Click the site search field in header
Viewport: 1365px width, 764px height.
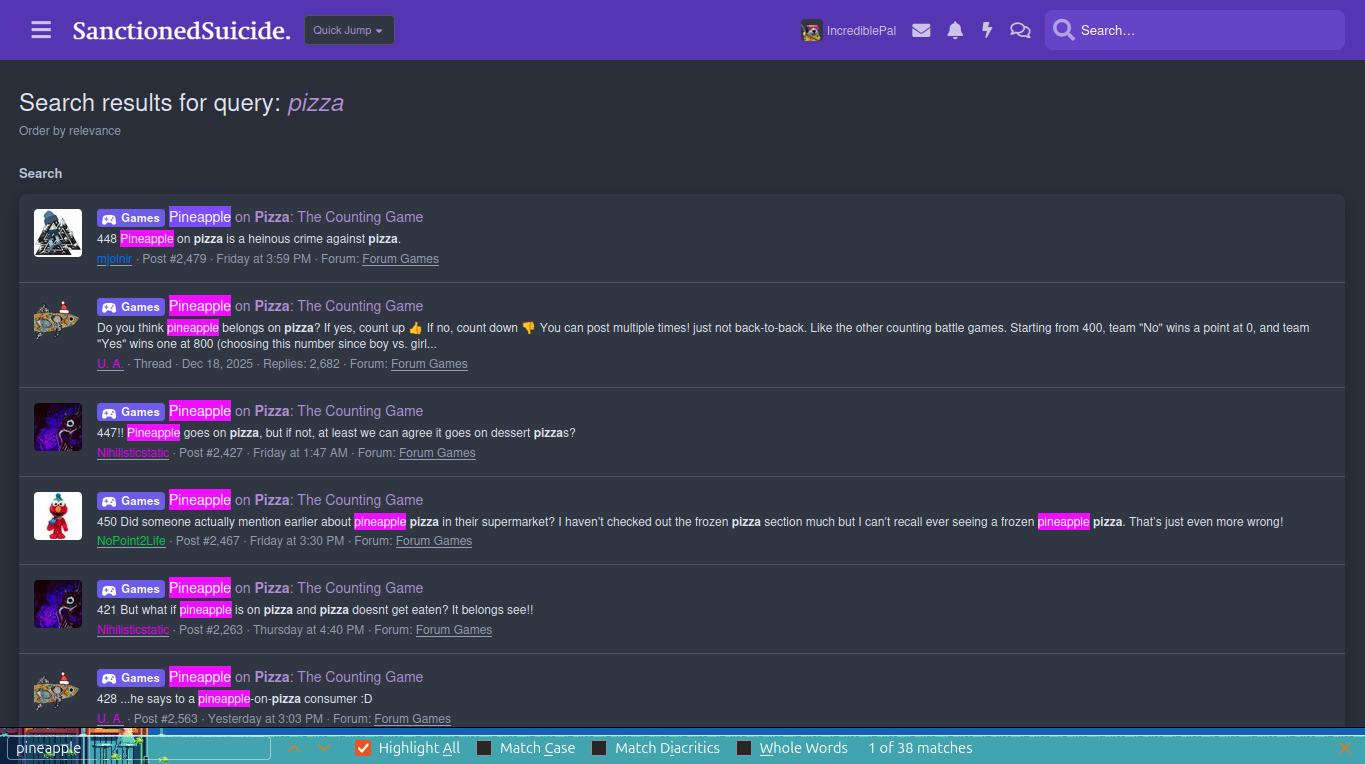pyautogui.click(x=1205, y=30)
